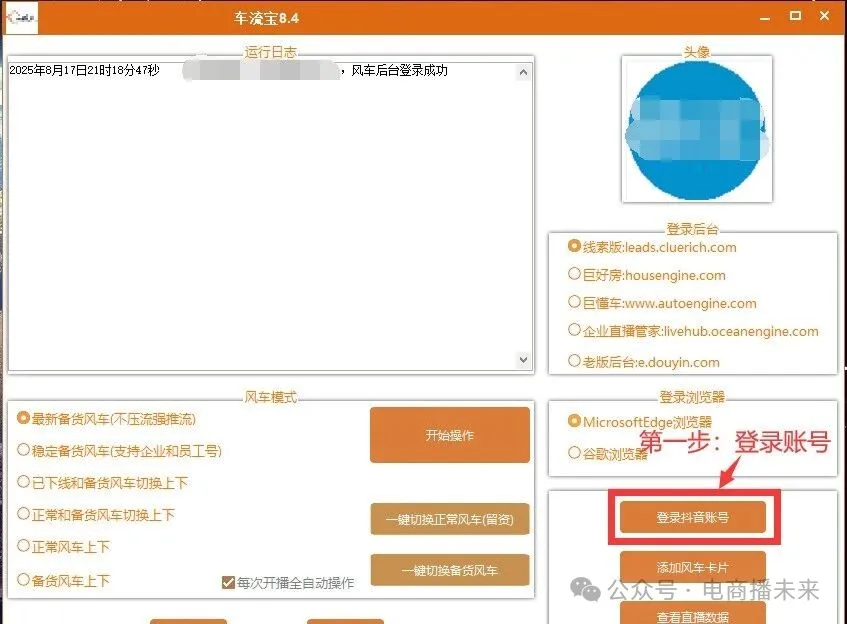
Task: Maximize the 车流宝 window
Action: 795,16
